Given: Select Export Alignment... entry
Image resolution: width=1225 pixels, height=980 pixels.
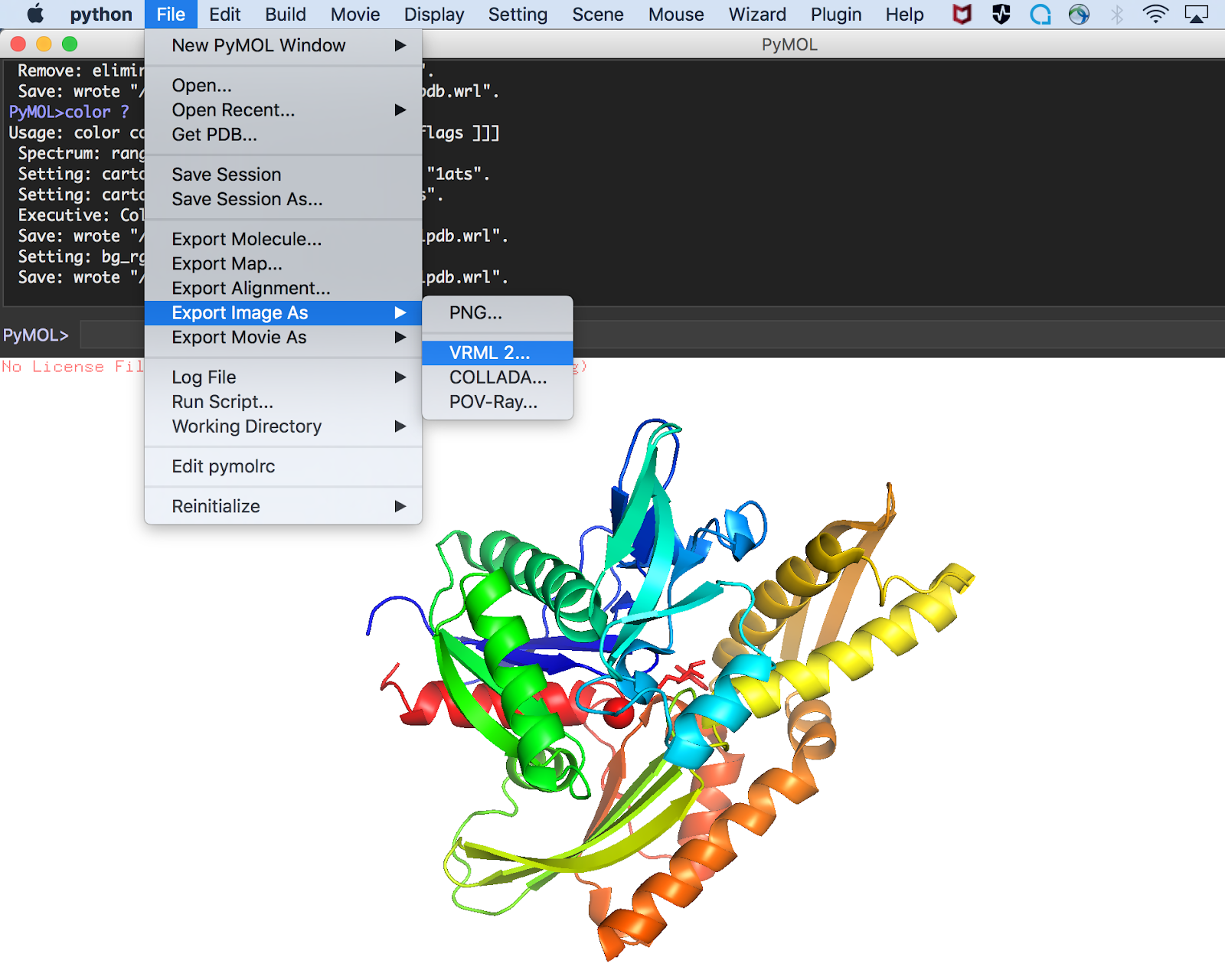Looking at the screenshot, I should [x=283, y=288].
